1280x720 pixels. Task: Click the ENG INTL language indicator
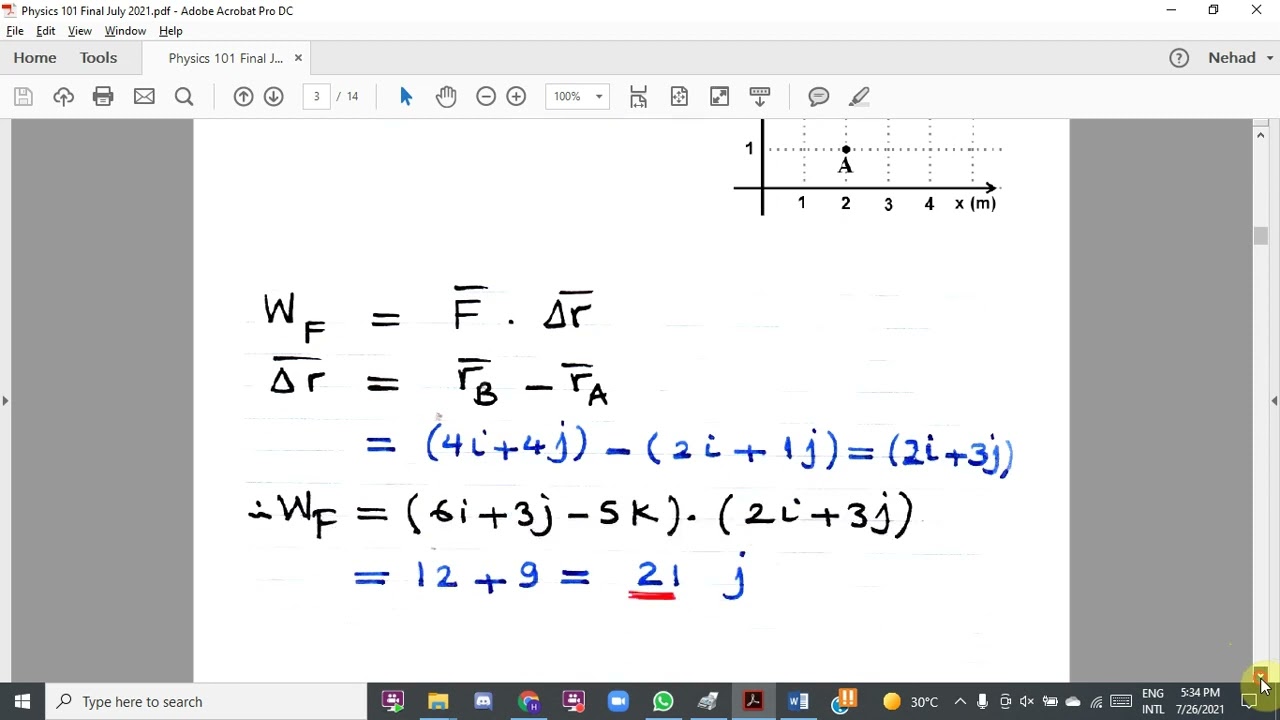click(x=1153, y=701)
